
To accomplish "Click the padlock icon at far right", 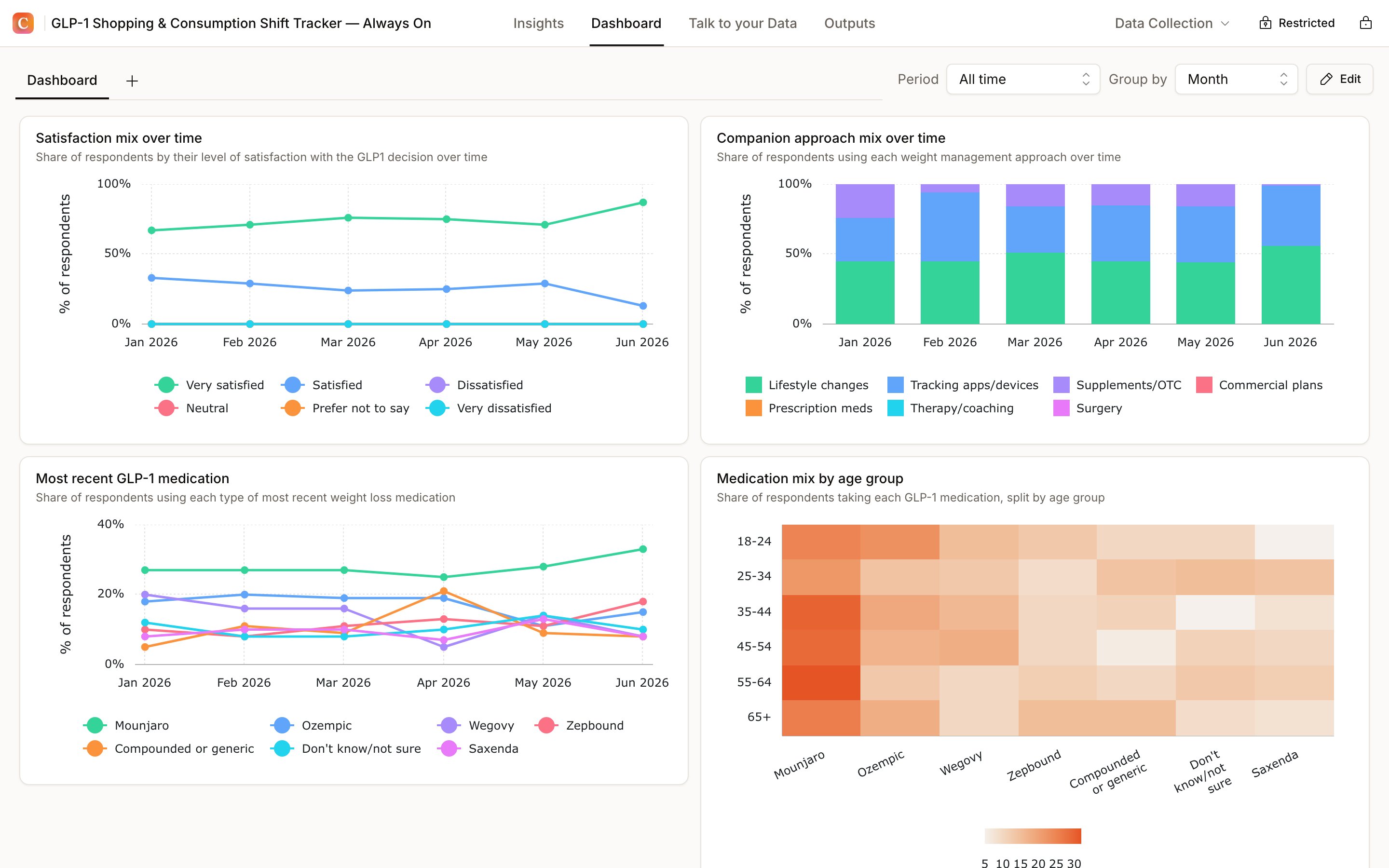I will tap(1365, 23).
